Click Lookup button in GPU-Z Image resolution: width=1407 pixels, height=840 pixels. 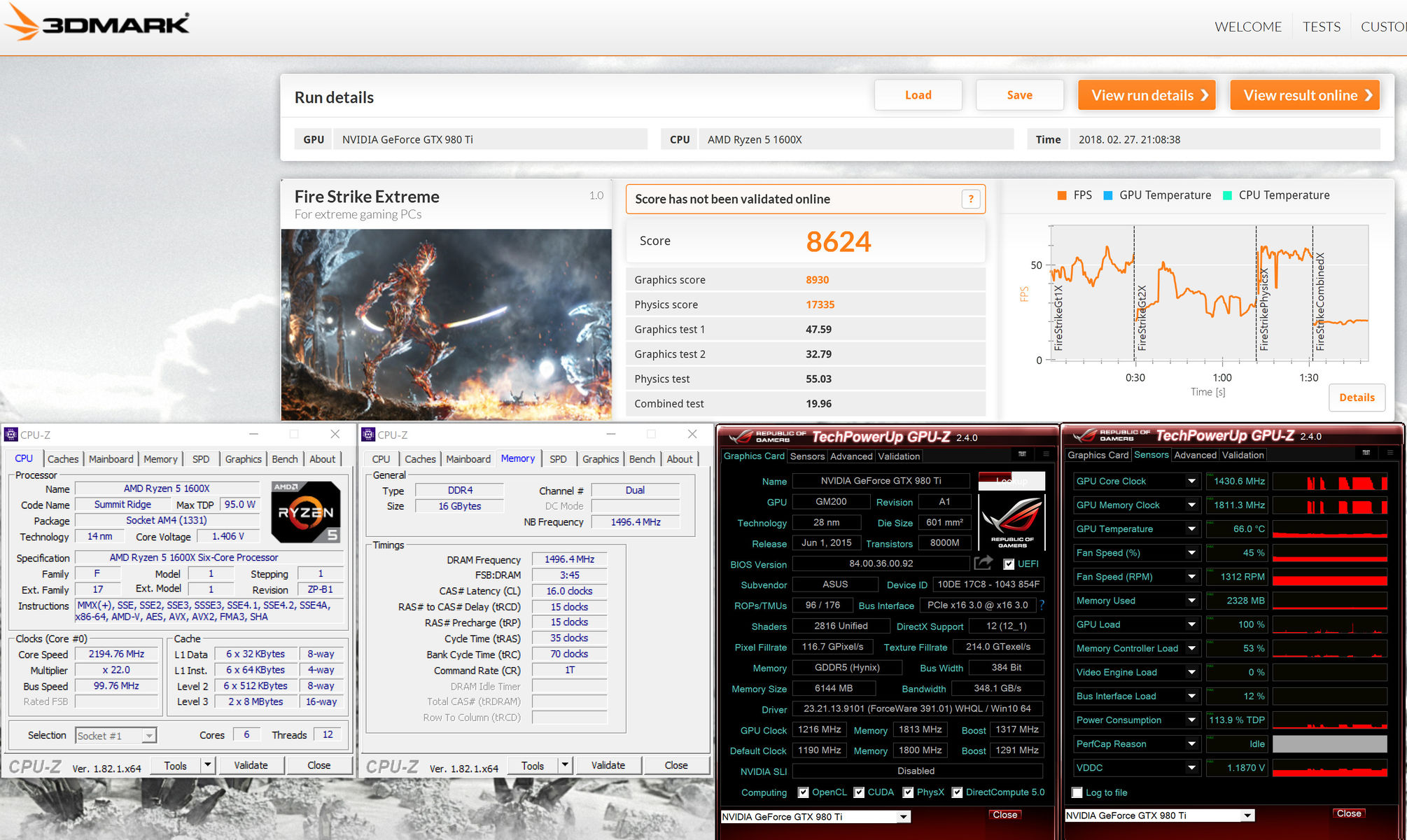click(1011, 481)
